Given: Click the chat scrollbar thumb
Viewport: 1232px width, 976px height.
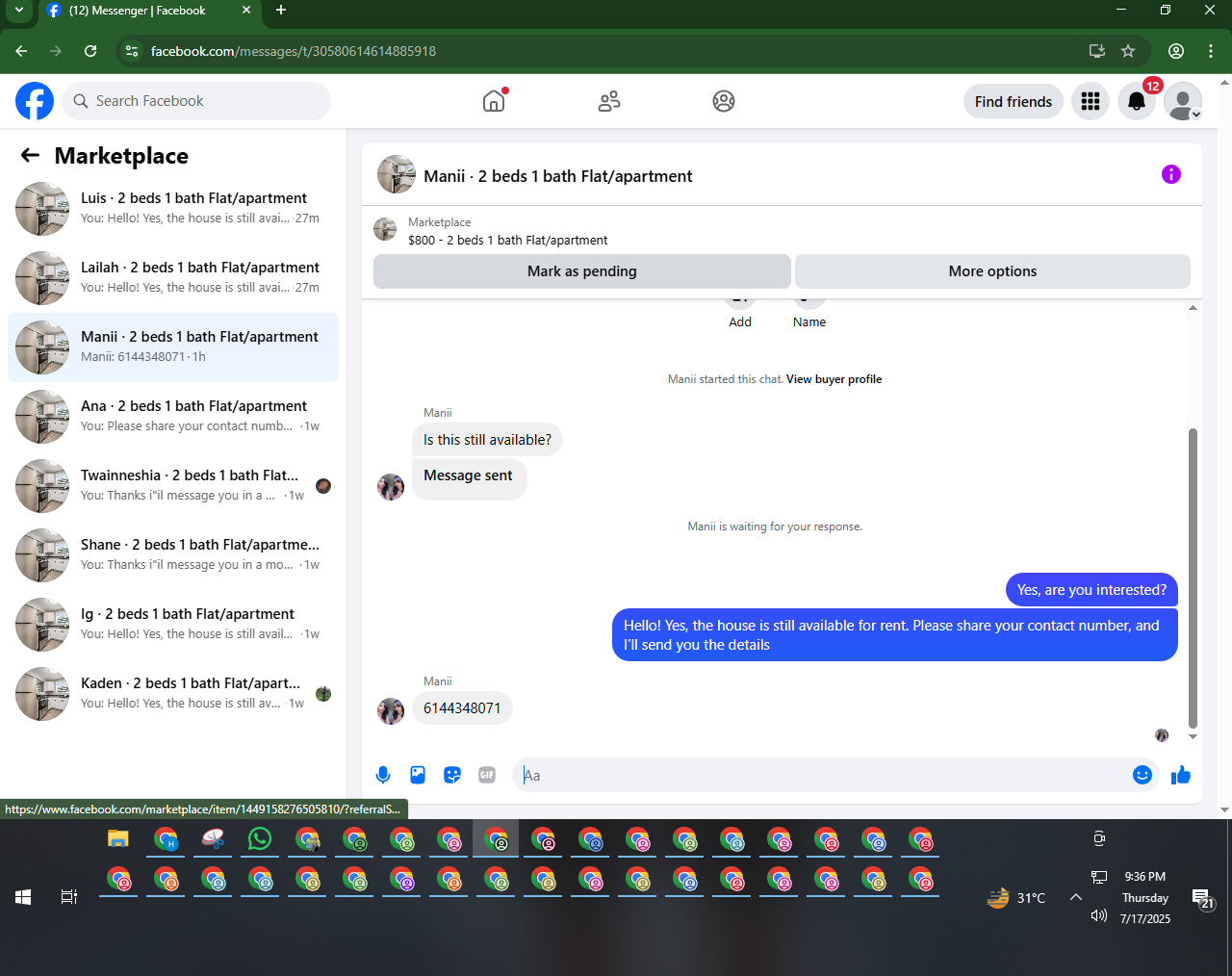Looking at the screenshot, I should [x=1193, y=578].
